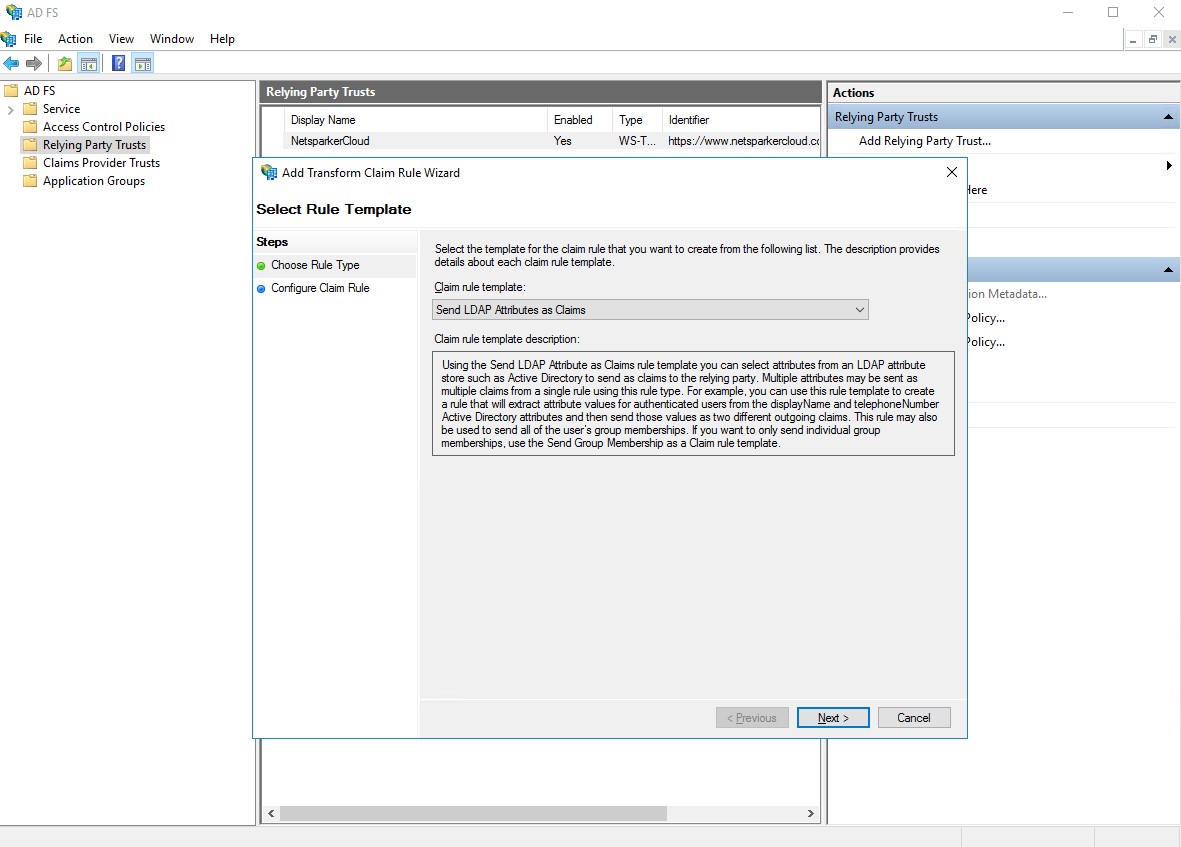
Task: Click Add Relying Party Trust action
Action: click(x=924, y=141)
